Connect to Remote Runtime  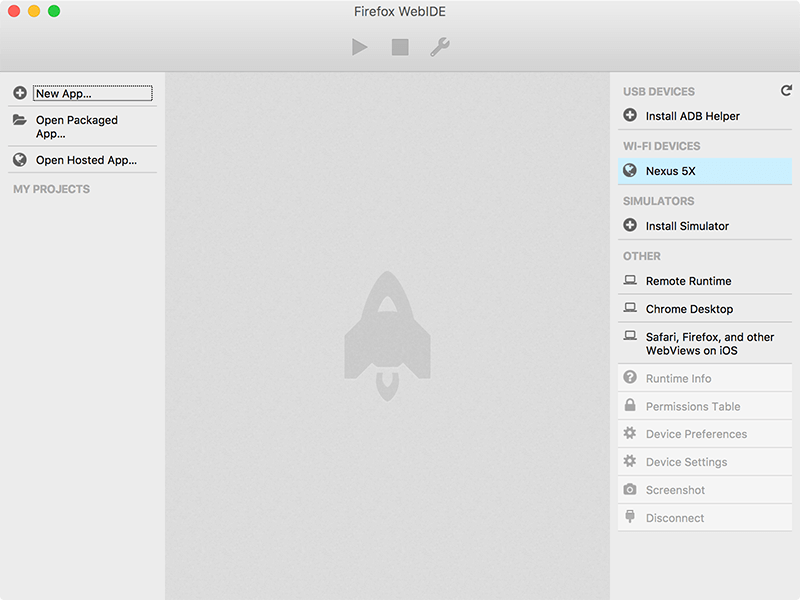688,281
